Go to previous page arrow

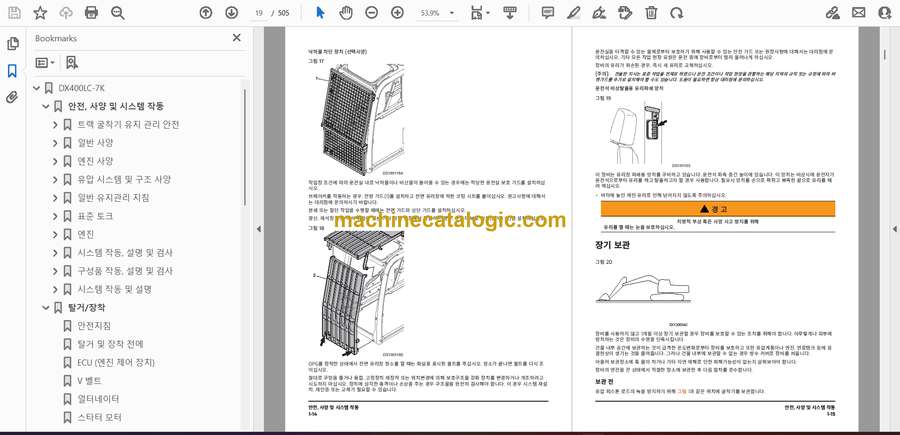tap(206, 13)
